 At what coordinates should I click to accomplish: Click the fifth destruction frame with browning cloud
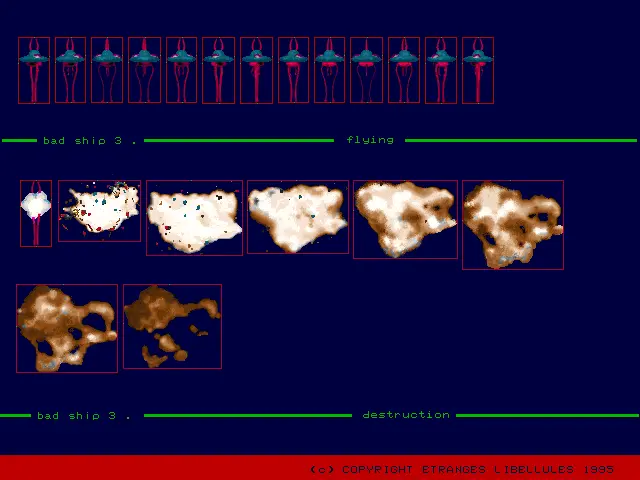coord(405,219)
